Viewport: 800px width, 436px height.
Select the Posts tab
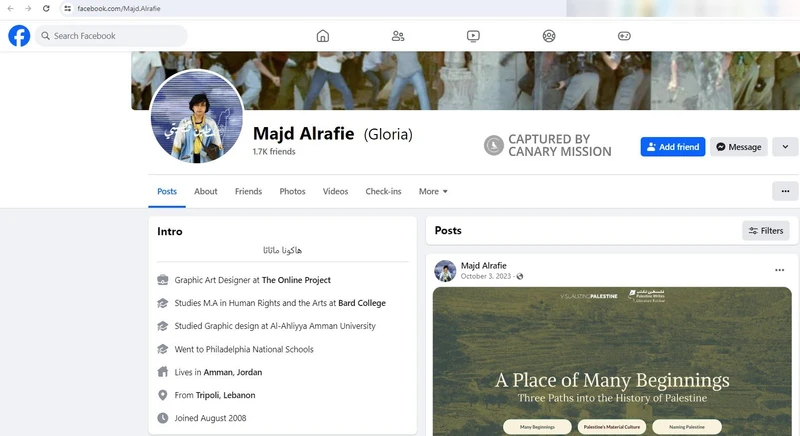[x=167, y=191]
